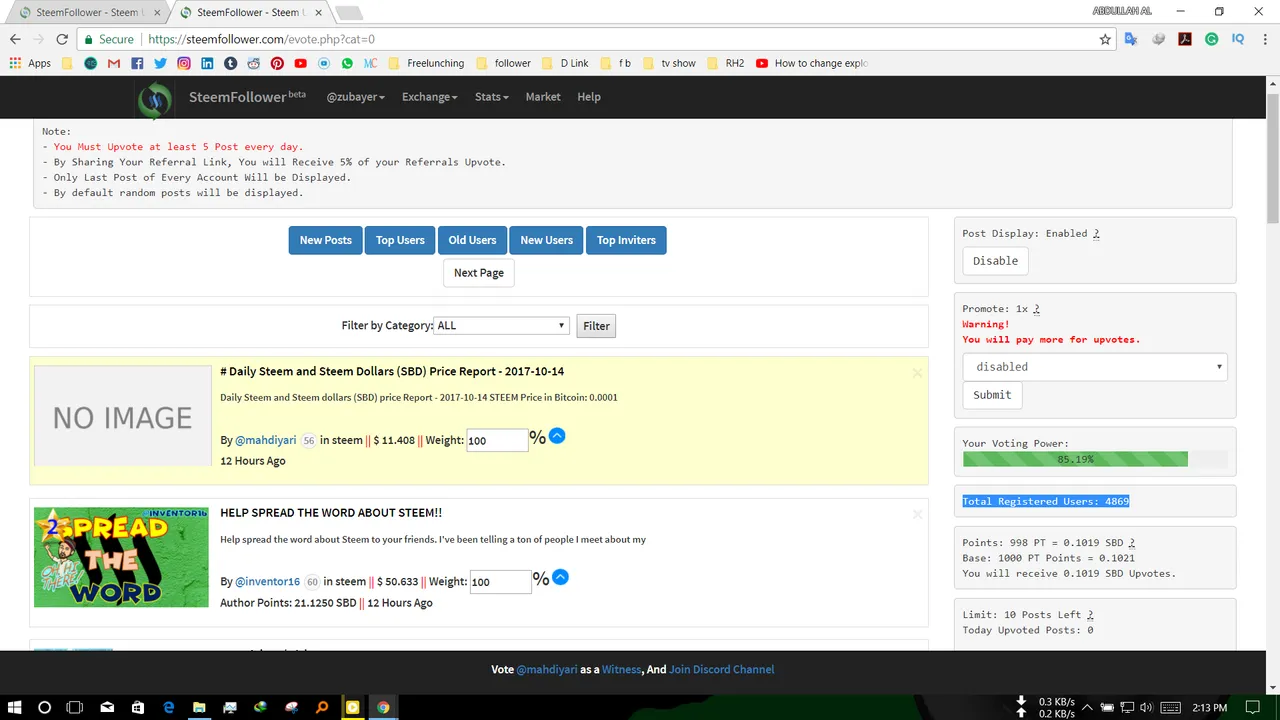Open the Spread The Word post thumbnail
The width and height of the screenshot is (1280, 720).
121,557
